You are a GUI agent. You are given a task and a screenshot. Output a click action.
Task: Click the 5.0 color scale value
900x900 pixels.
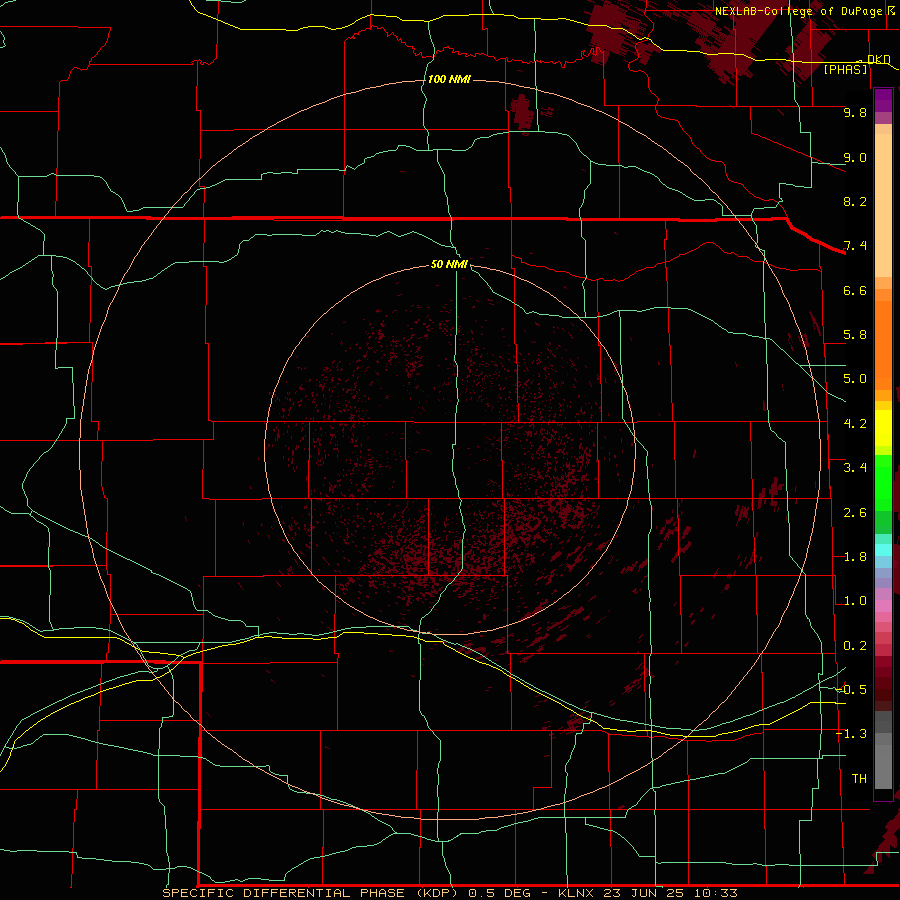click(855, 379)
